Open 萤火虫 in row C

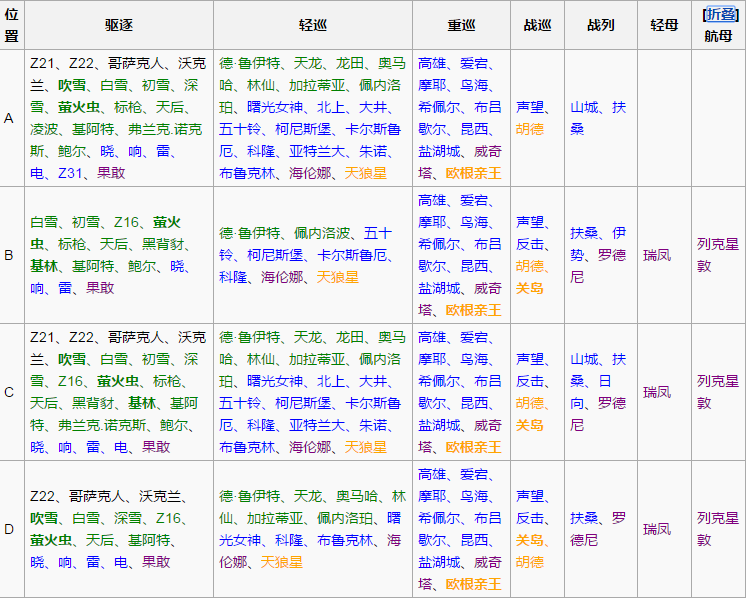pyautogui.click(x=118, y=381)
